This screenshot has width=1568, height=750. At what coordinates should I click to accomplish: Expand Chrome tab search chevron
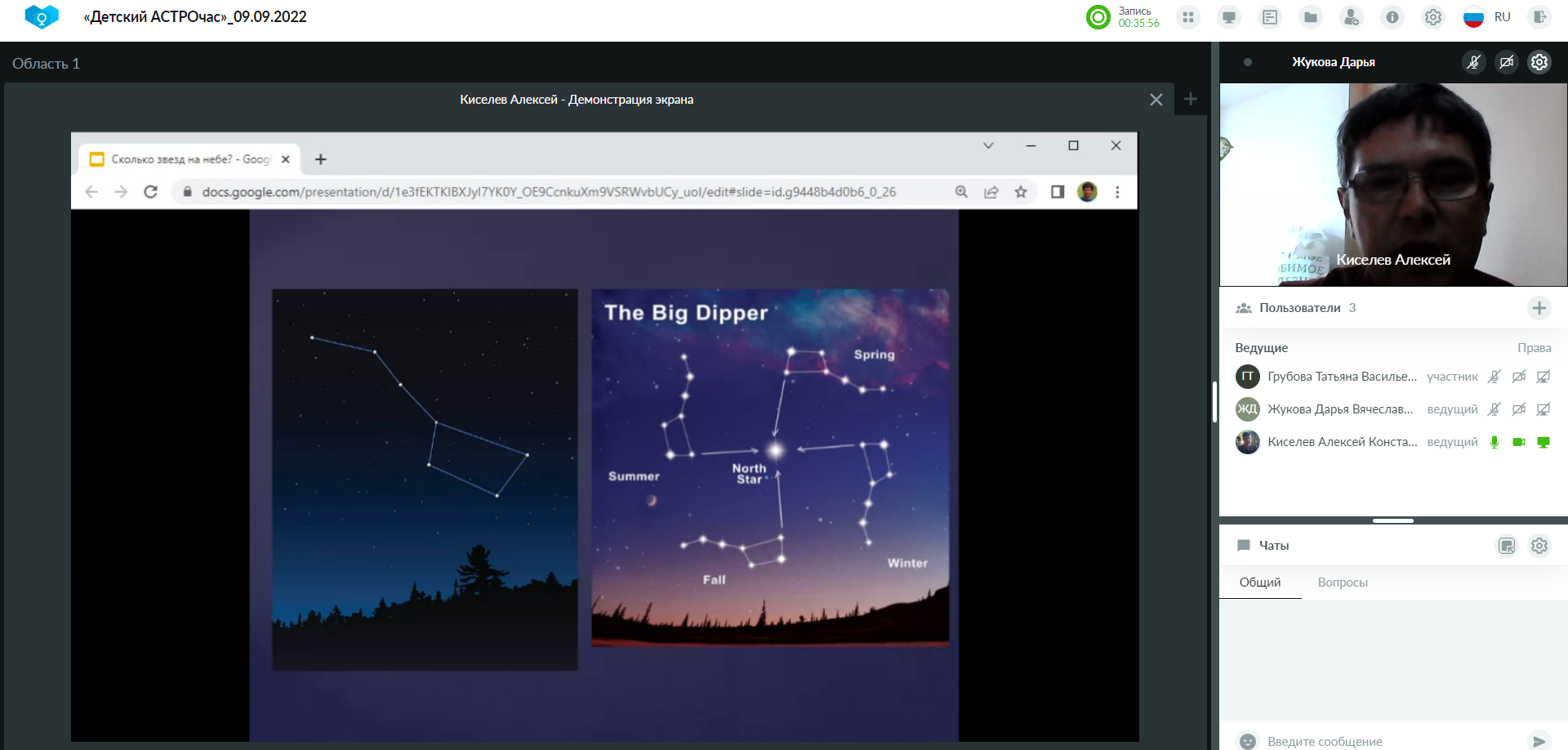pos(988,145)
